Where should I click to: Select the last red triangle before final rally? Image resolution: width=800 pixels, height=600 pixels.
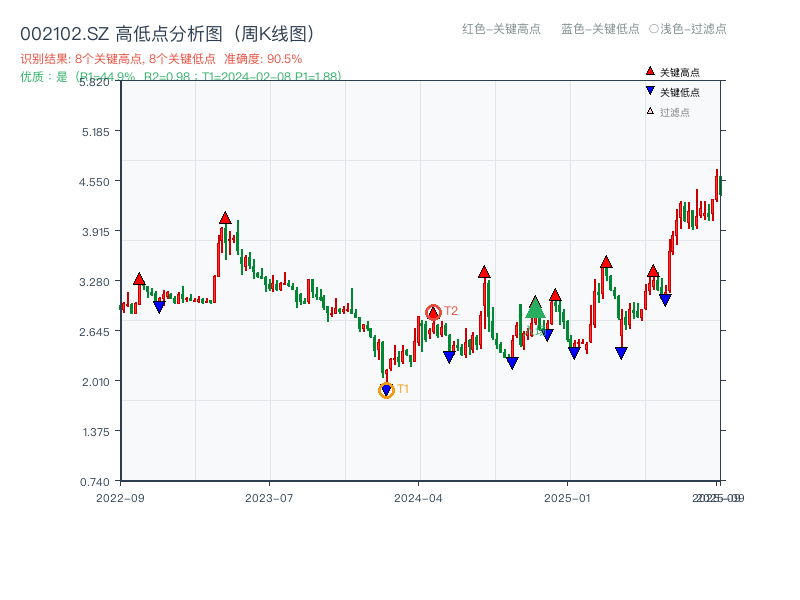pyautogui.click(x=653, y=271)
